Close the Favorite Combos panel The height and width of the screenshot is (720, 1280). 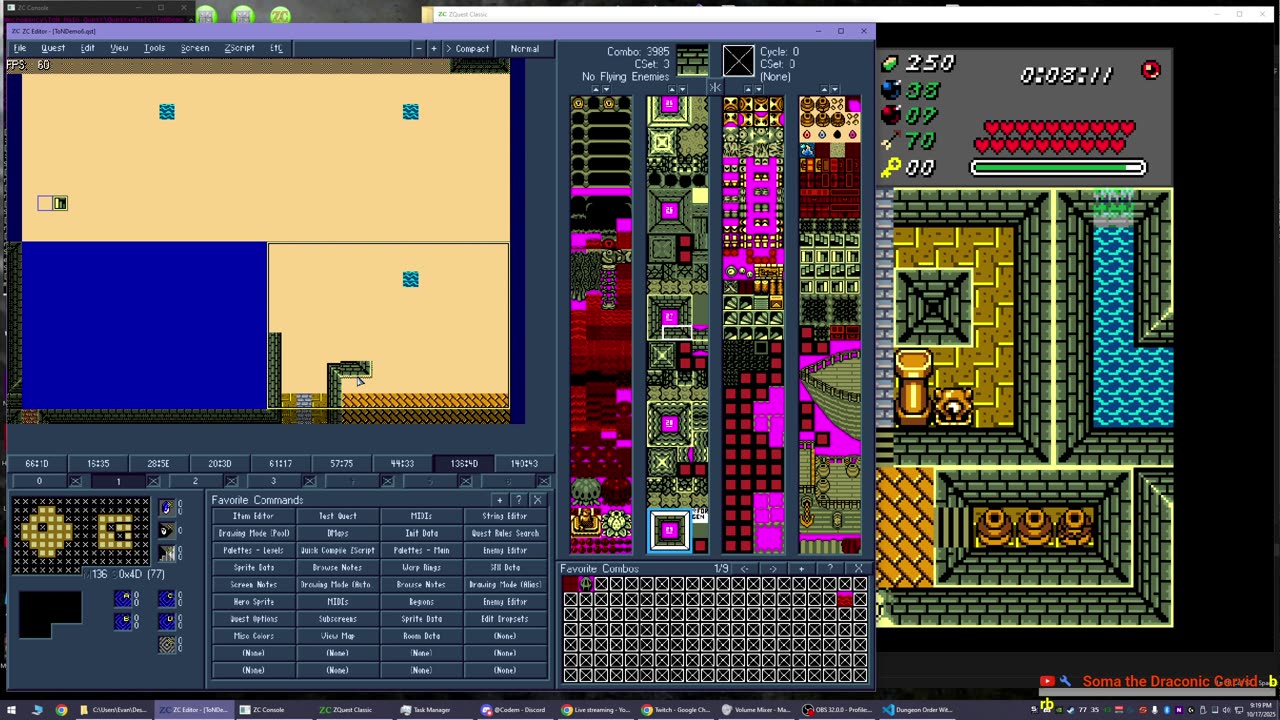[x=858, y=569]
